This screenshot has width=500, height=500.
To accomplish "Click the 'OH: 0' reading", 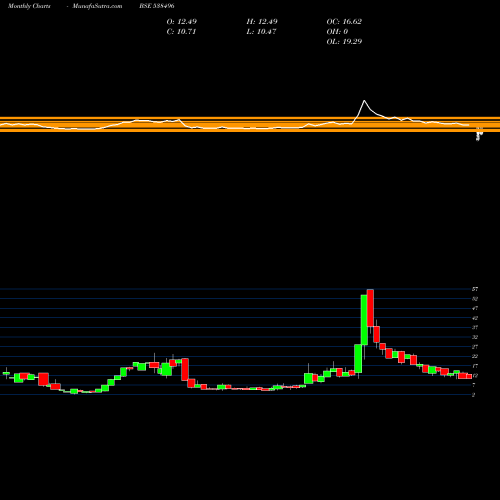I will point(337,32).
